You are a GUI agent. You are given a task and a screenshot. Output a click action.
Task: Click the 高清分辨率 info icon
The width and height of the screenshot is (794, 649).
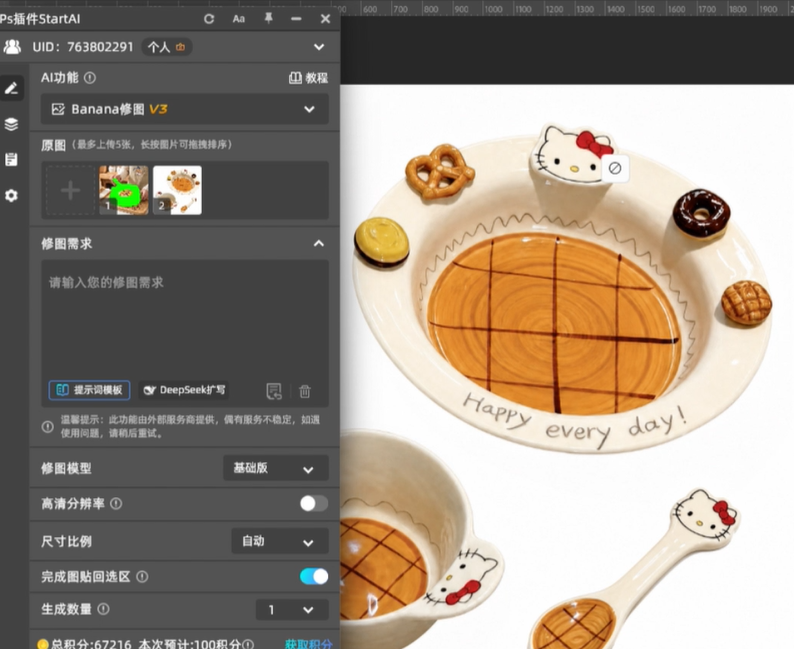coord(116,504)
